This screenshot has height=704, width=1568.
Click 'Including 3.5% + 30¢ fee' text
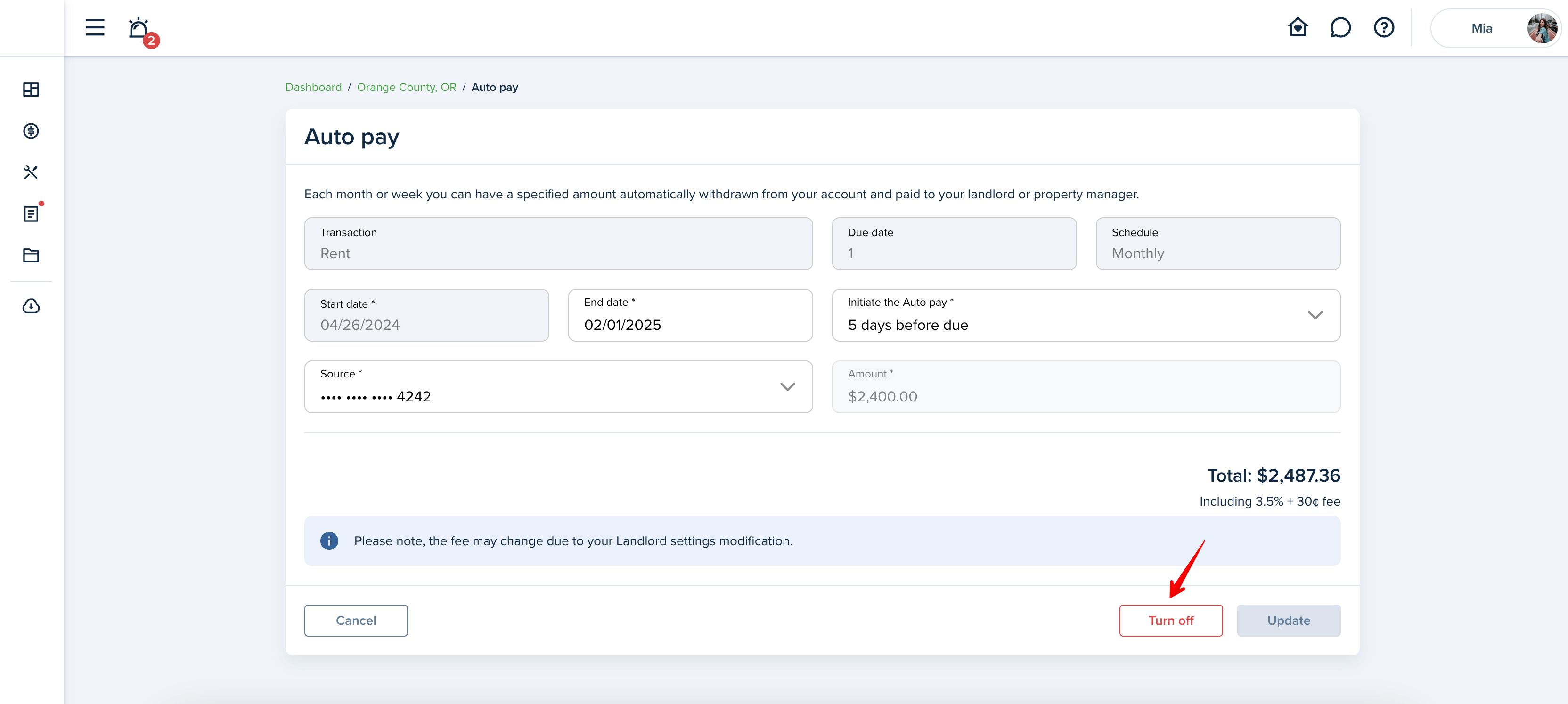(x=1270, y=501)
